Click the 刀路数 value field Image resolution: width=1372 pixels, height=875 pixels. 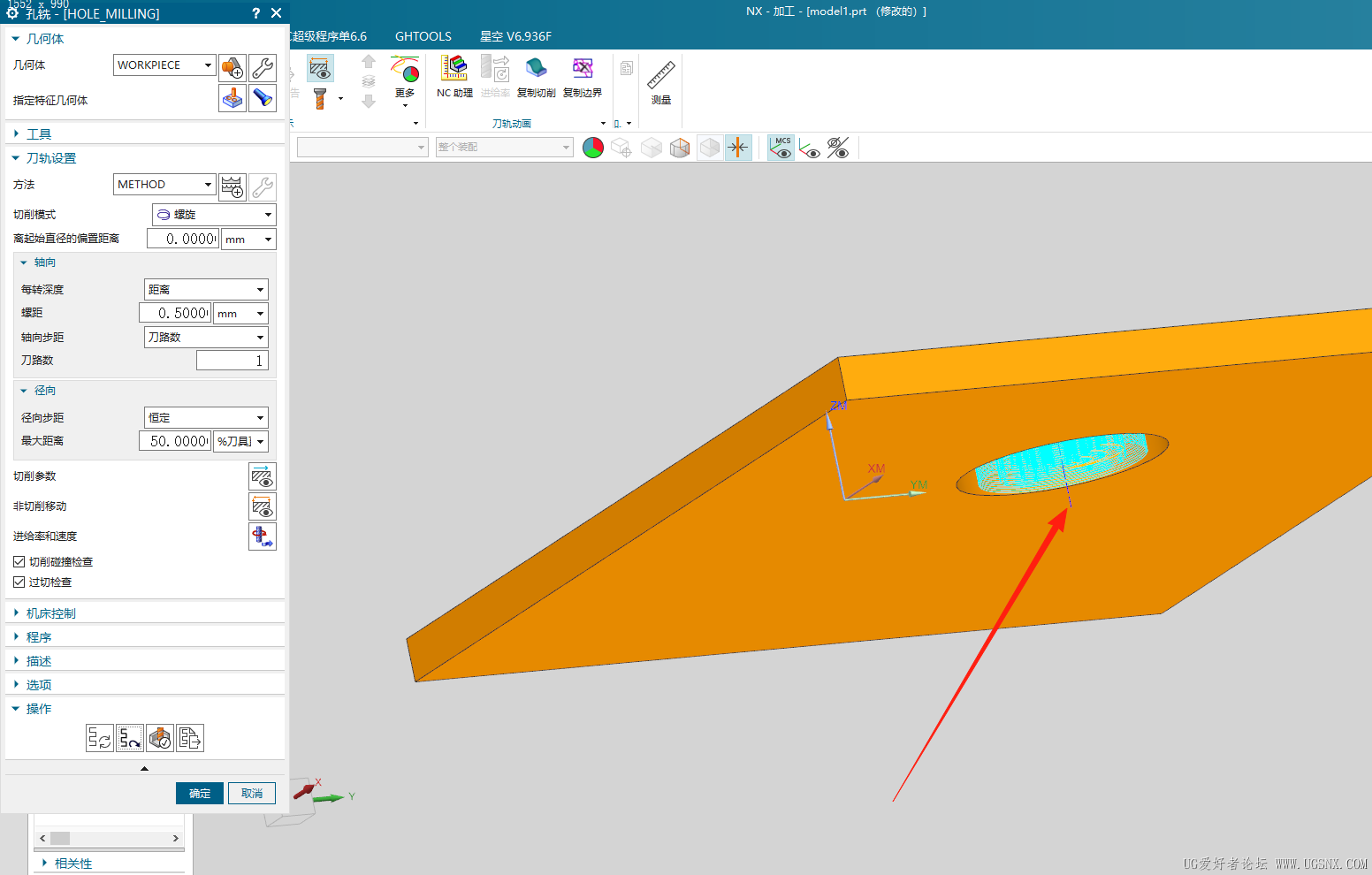[x=232, y=361]
